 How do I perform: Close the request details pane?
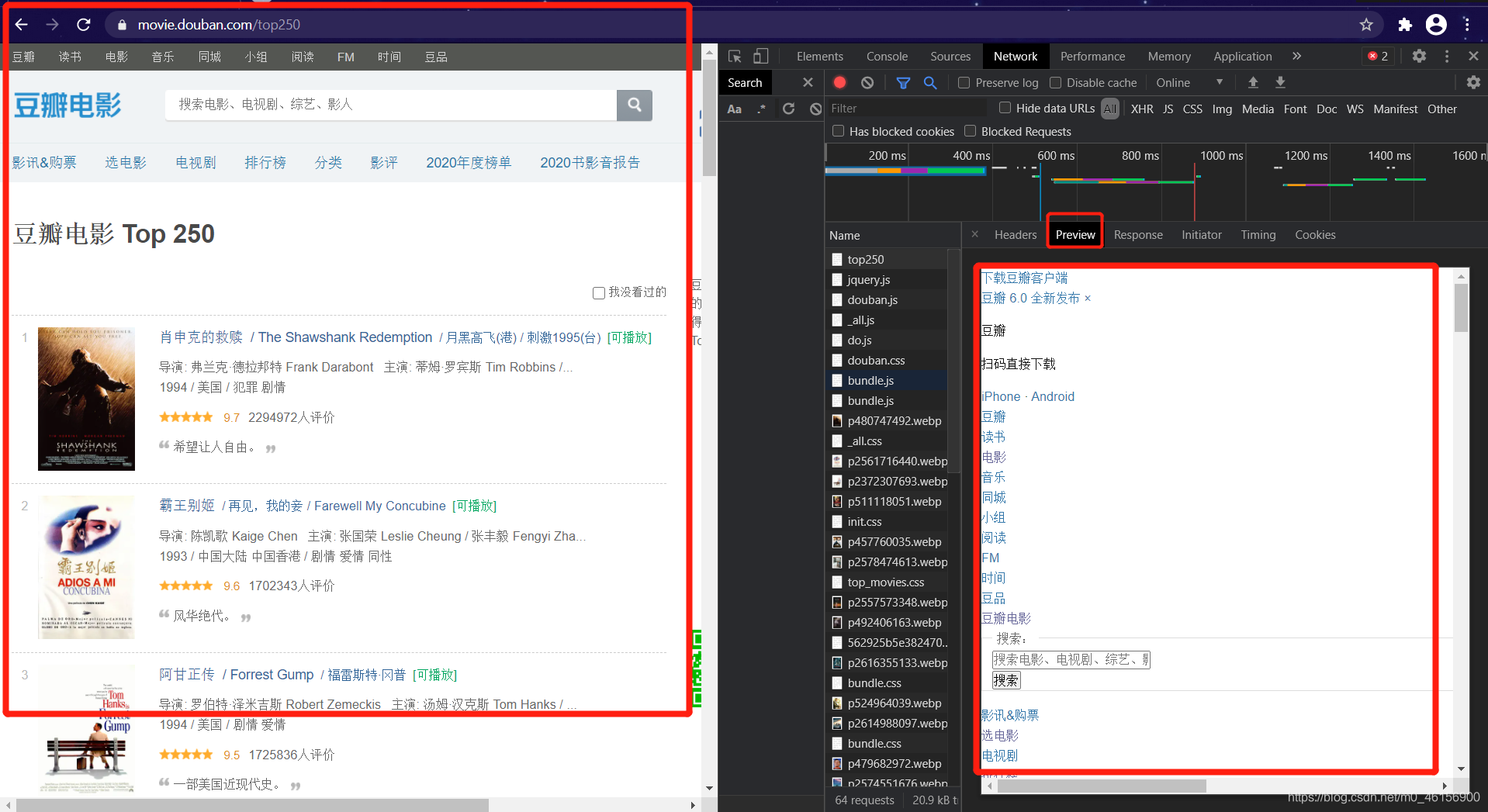(x=975, y=234)
